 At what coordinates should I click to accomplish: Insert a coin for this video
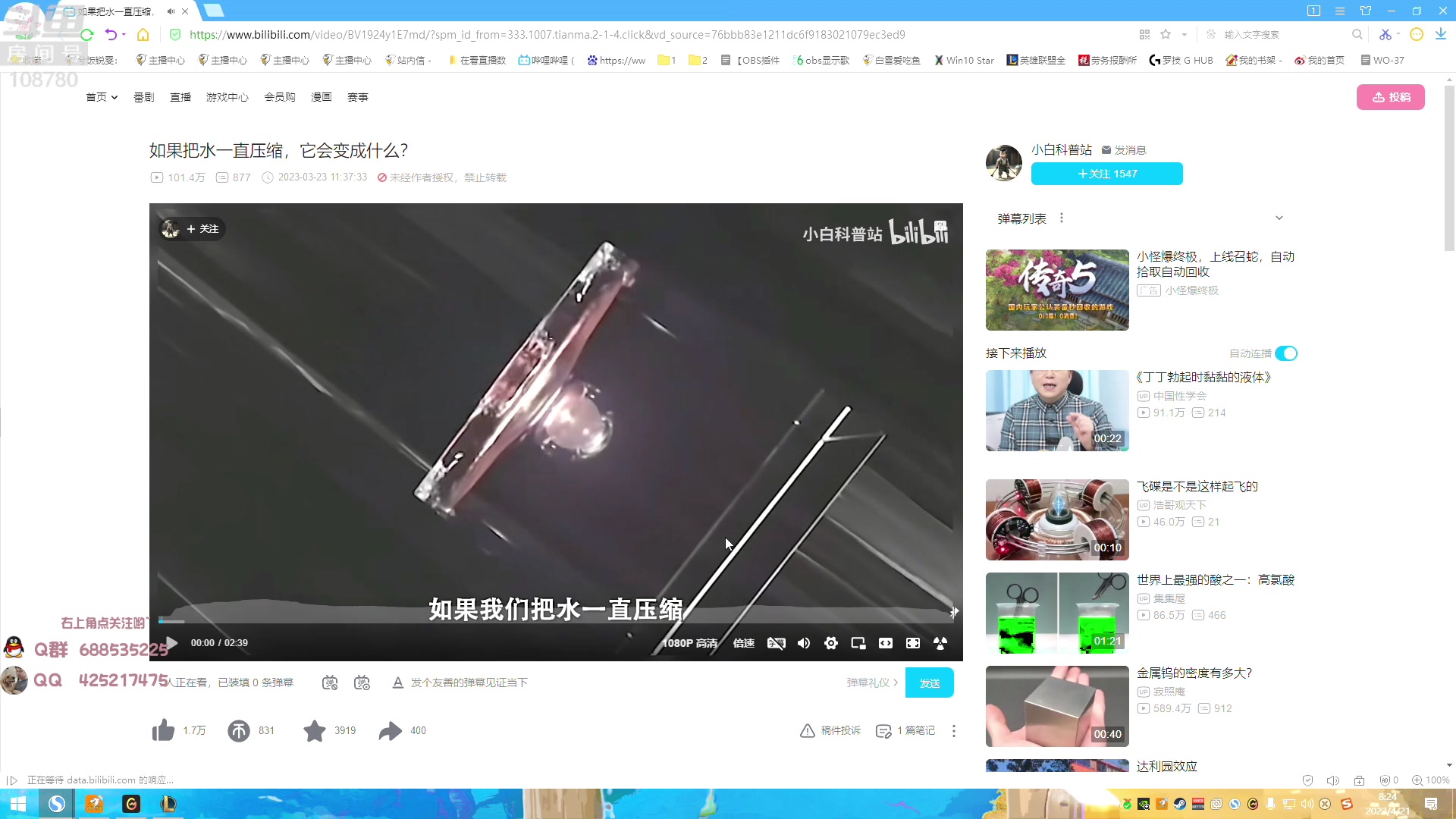[x=240, y=730]
